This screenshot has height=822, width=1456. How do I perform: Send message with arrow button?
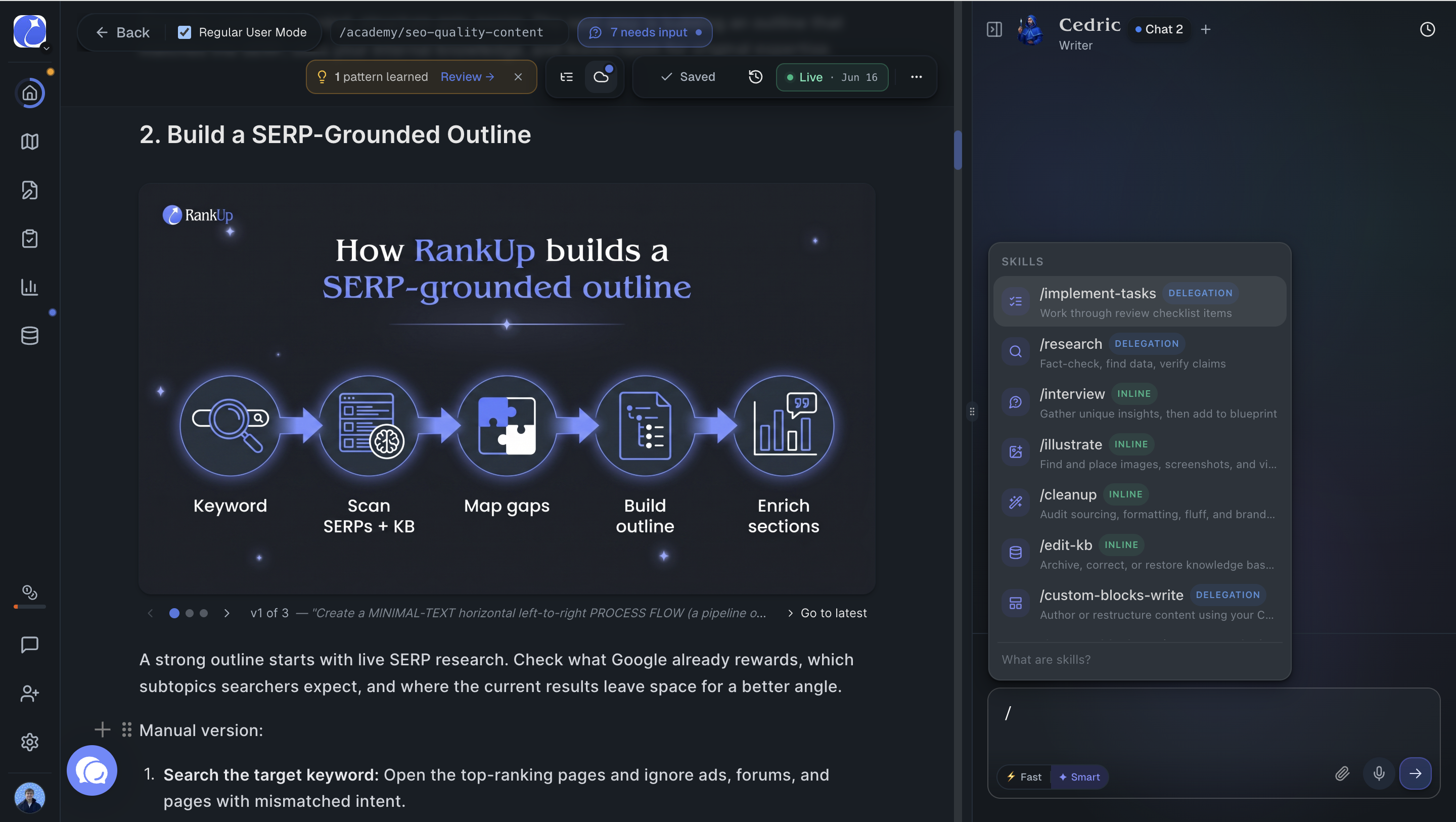click(x=1416, y=773)
